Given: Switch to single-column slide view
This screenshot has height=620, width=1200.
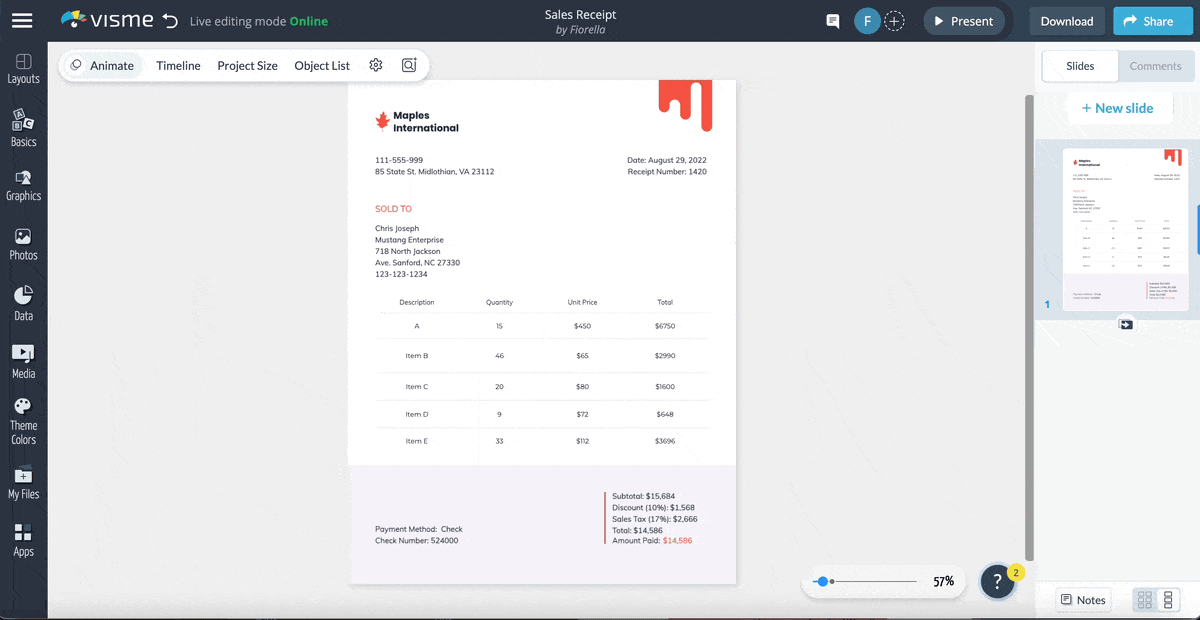Looking at the screenshot, I should coord(1168,599).
